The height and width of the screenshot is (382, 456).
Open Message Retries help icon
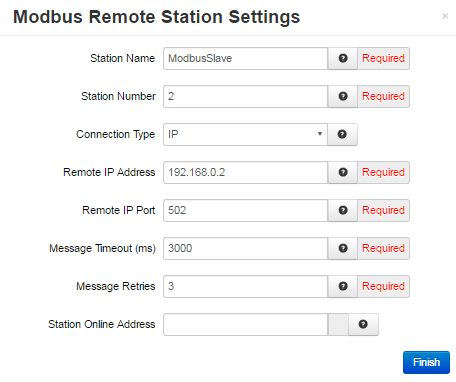pos(343,286)
